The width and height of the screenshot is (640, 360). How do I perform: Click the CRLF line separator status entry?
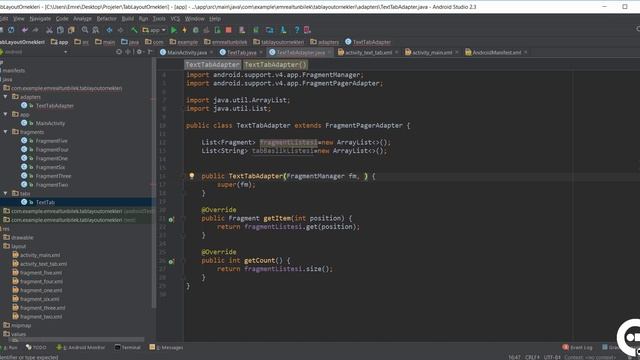click(532, 357)
